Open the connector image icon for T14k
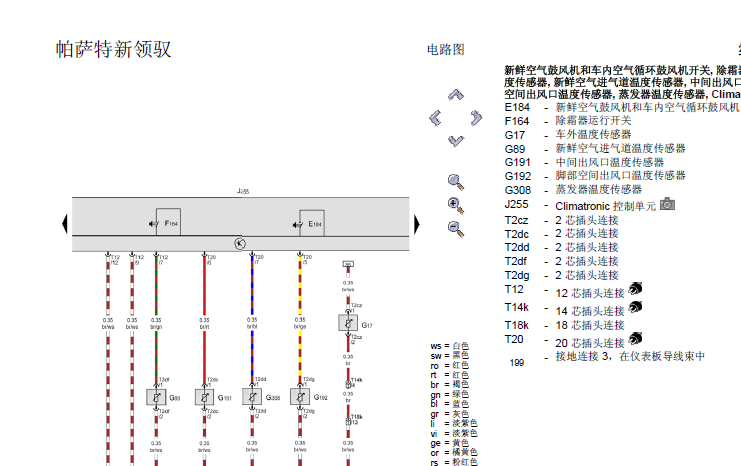741x466 pixels. [x=636, y=307]
